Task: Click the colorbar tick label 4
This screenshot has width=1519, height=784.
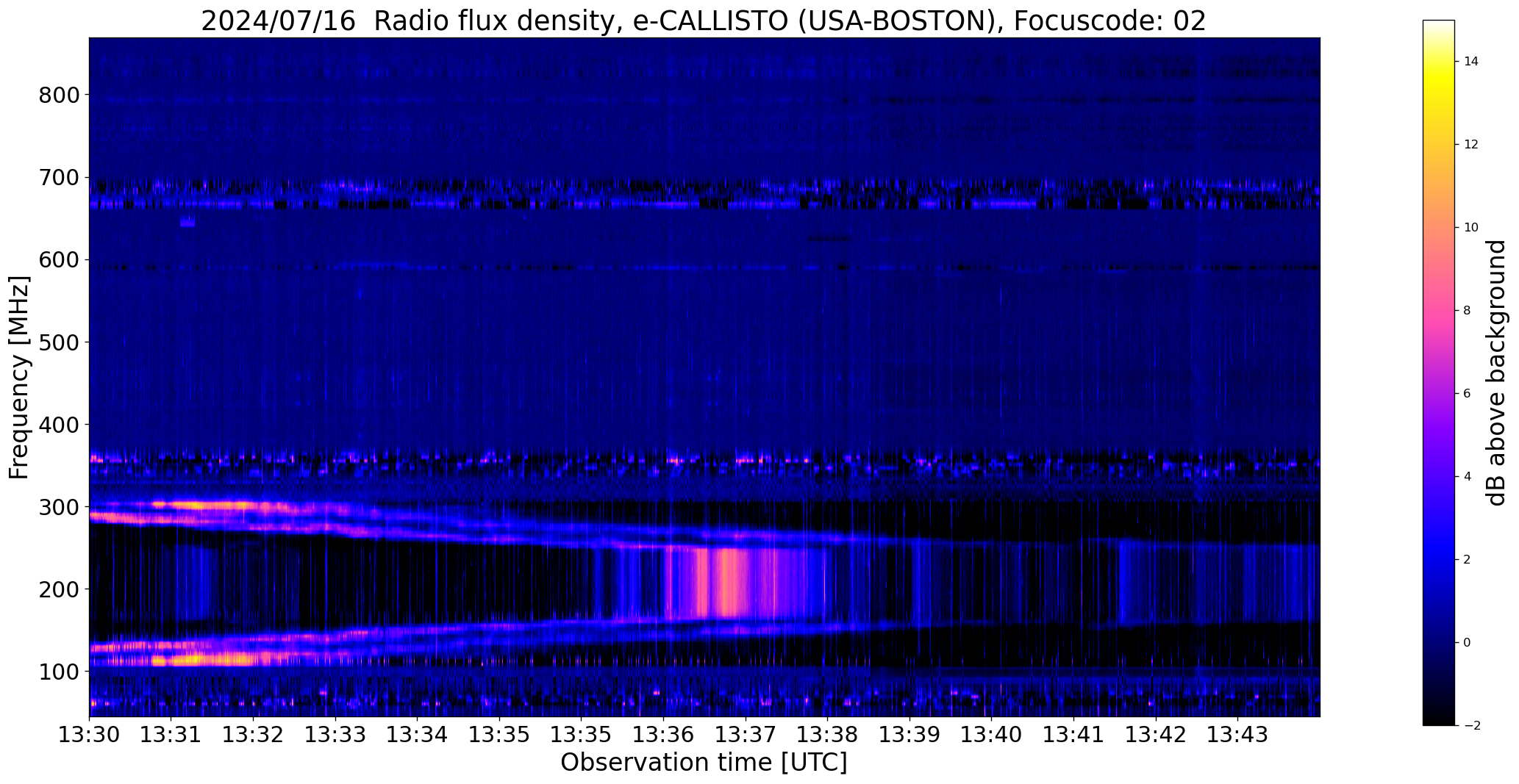Action: [1467, 477]
